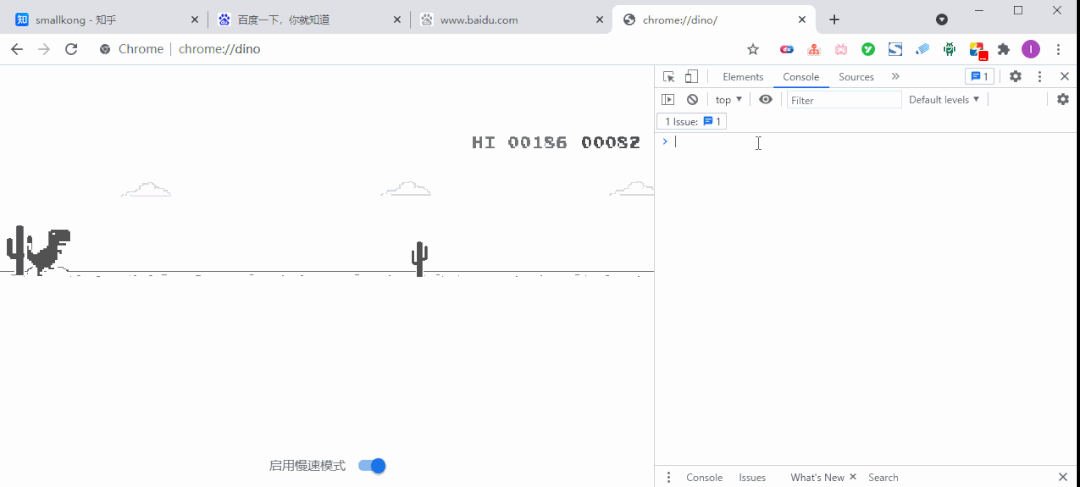Close the DevTools panel
The image size is (1080, 487).
click(1064, 76)
